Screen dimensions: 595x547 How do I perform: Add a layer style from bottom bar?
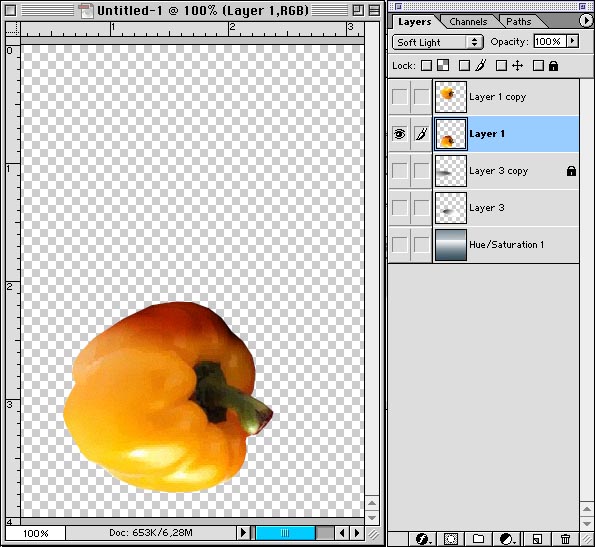[422, 539]
